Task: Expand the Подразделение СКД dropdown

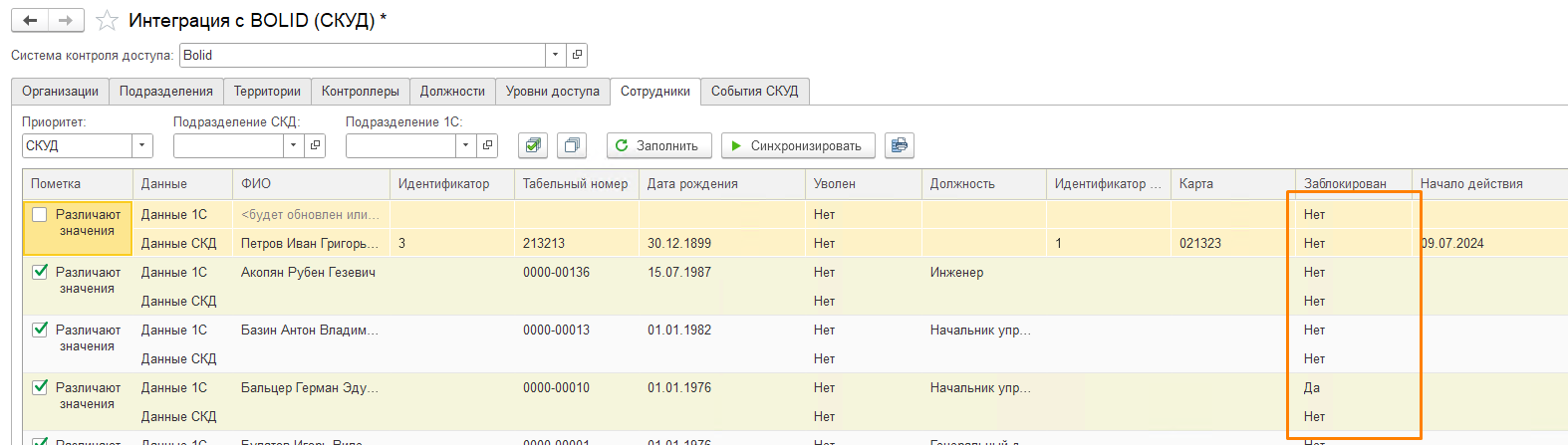Action: (293, 145)
